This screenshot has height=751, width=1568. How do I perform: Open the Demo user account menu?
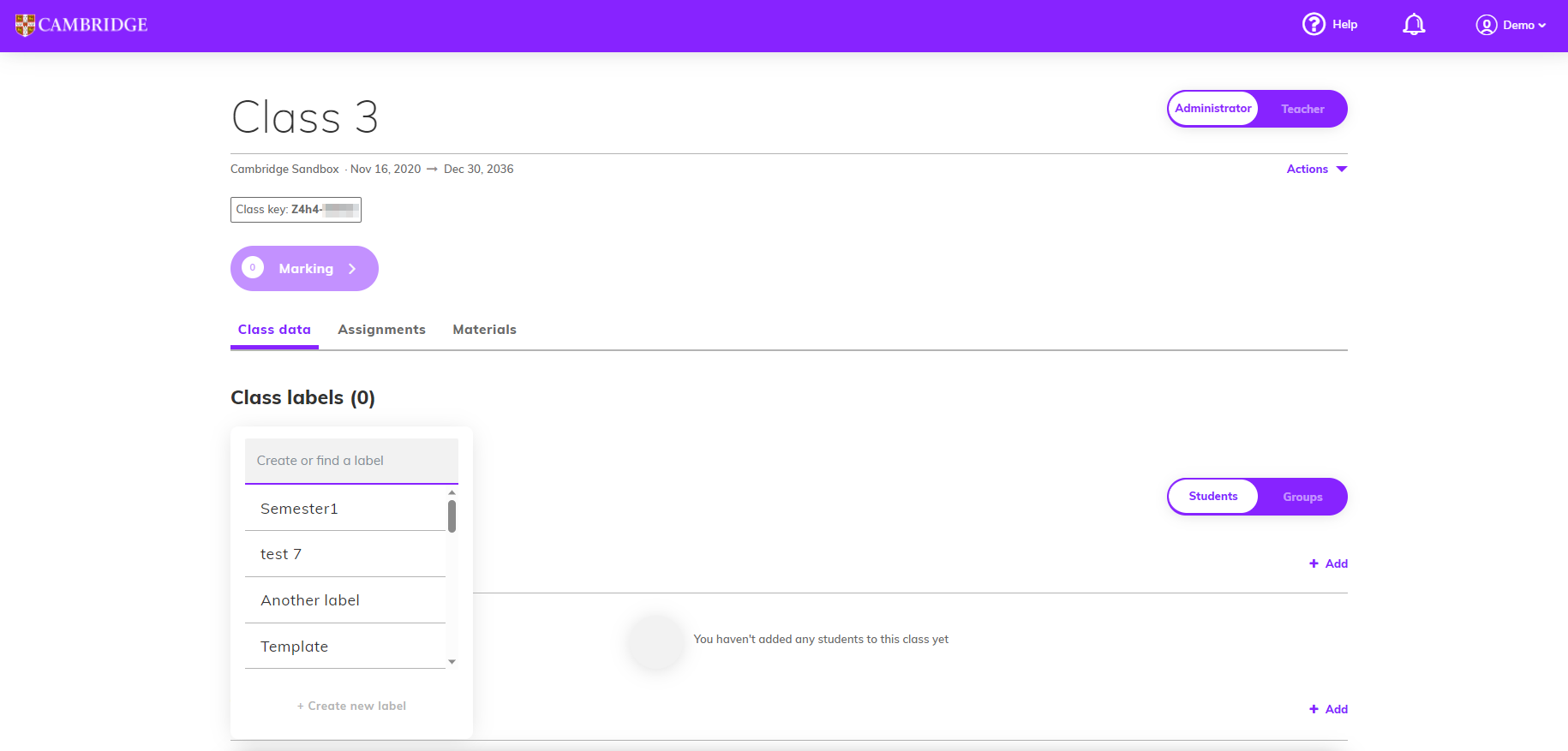[1511, 25]
